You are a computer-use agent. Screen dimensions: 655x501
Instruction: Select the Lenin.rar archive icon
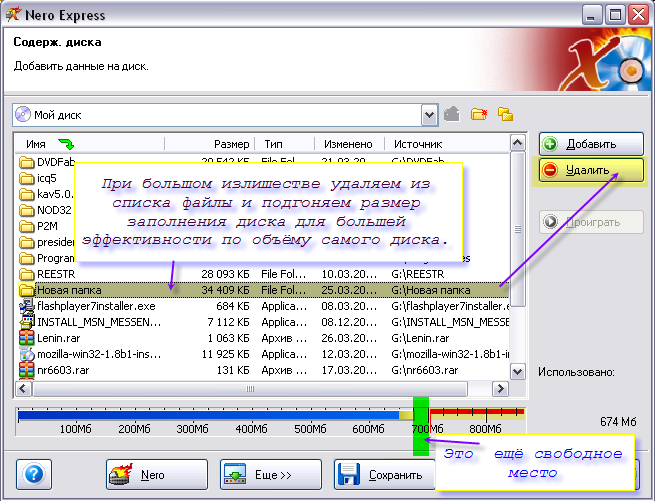pos(27,338)
